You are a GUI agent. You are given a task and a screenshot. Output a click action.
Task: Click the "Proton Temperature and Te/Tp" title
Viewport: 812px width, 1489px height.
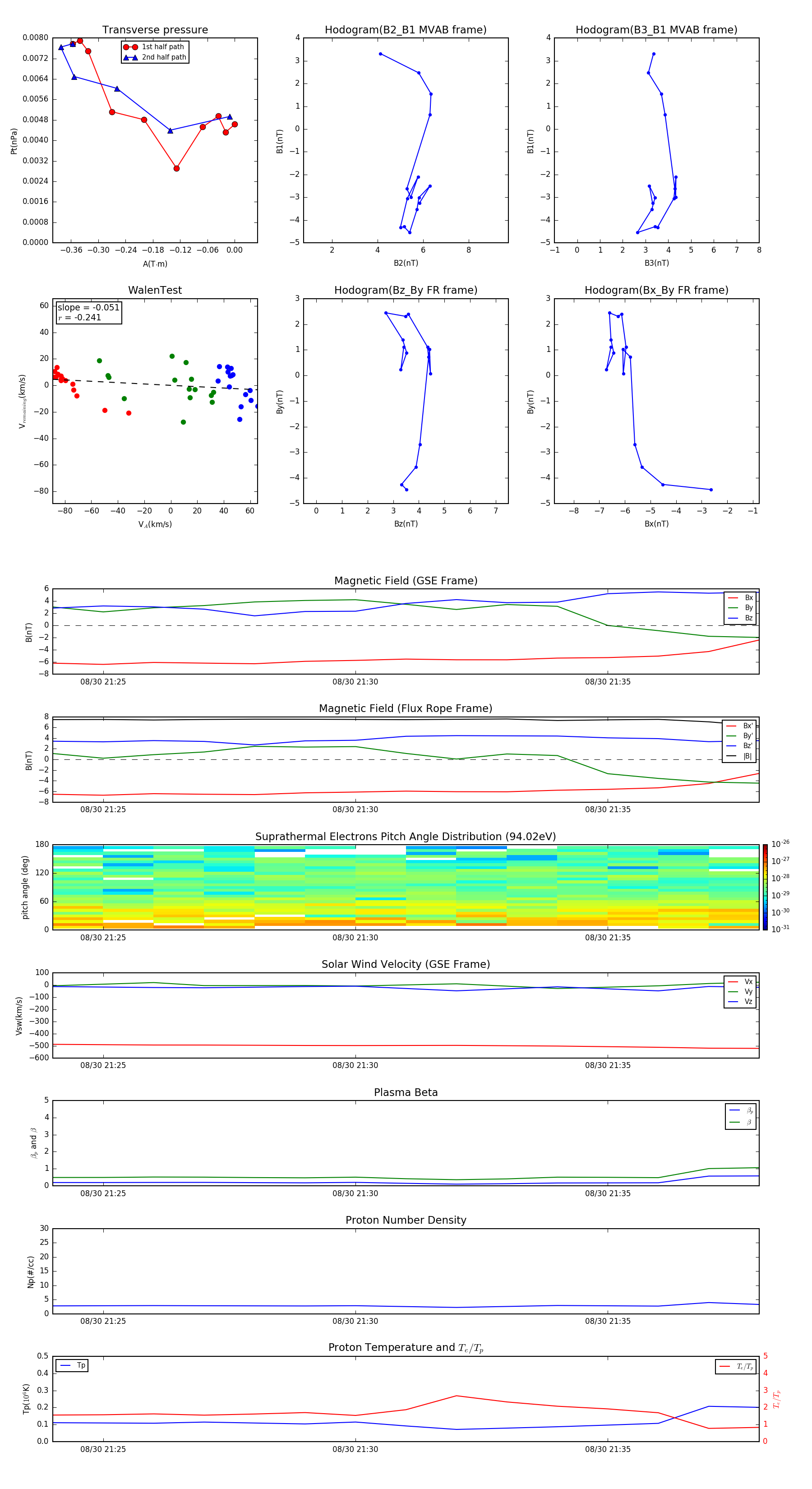pyautogui.click(x=406, y=1348)
